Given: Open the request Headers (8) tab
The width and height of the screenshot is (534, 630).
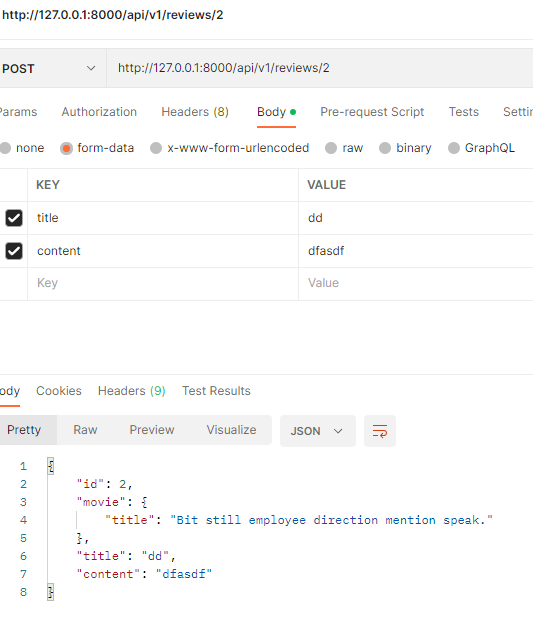Looking at the screenshot, I should tap(195, 112).
